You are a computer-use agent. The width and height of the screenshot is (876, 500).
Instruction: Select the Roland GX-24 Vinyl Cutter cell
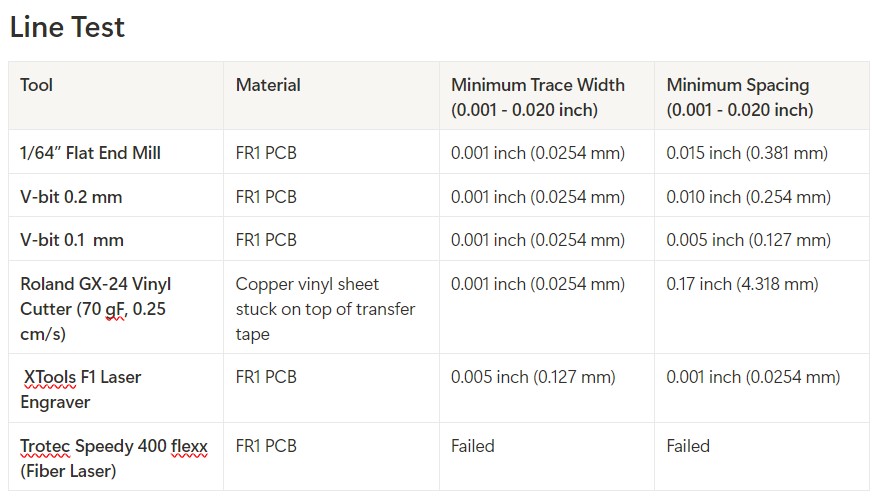coord(116,307)
